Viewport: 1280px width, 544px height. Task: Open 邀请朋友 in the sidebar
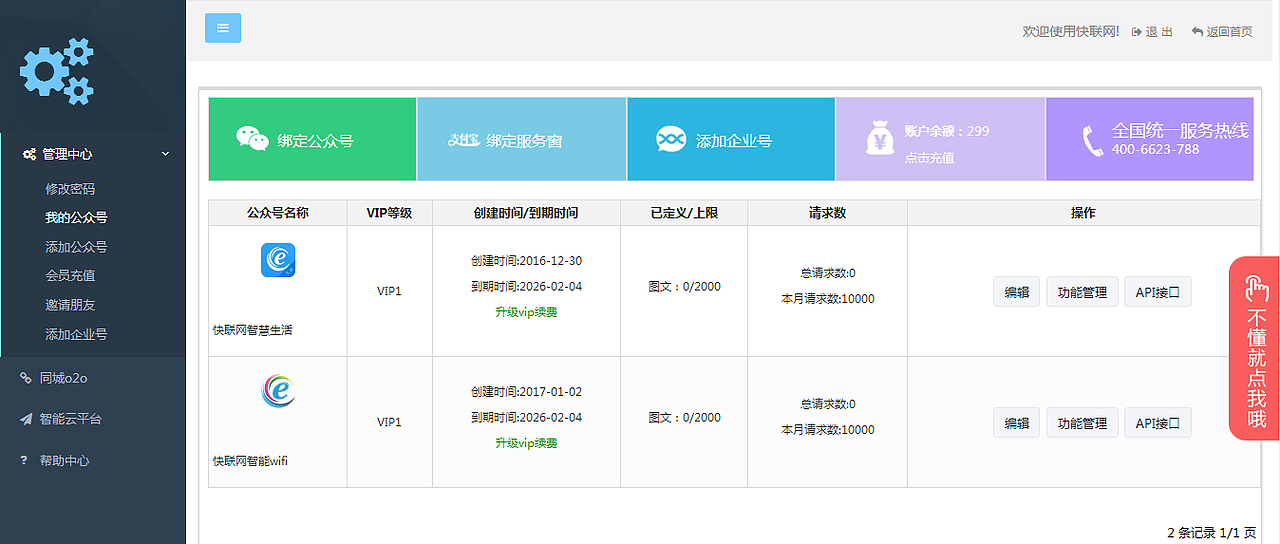[x=70, y=304]
